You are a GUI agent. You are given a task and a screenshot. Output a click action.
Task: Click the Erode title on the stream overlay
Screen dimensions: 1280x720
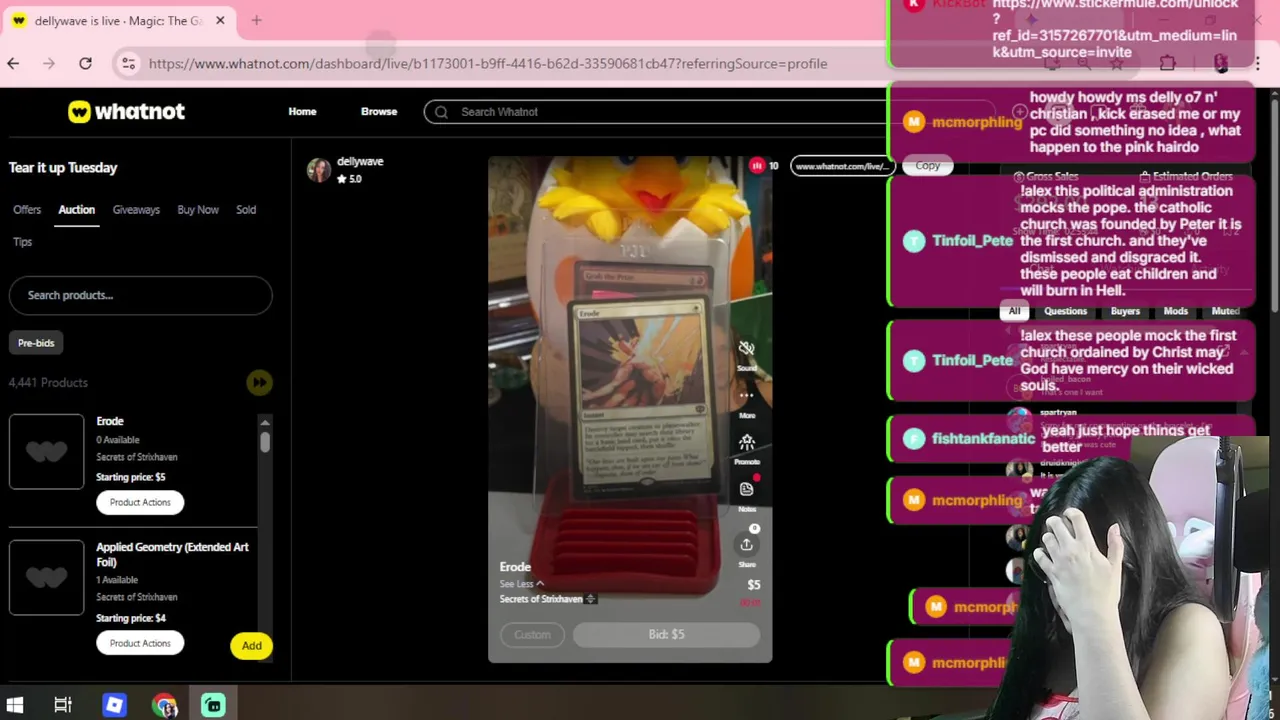click(x=515, y=567)
